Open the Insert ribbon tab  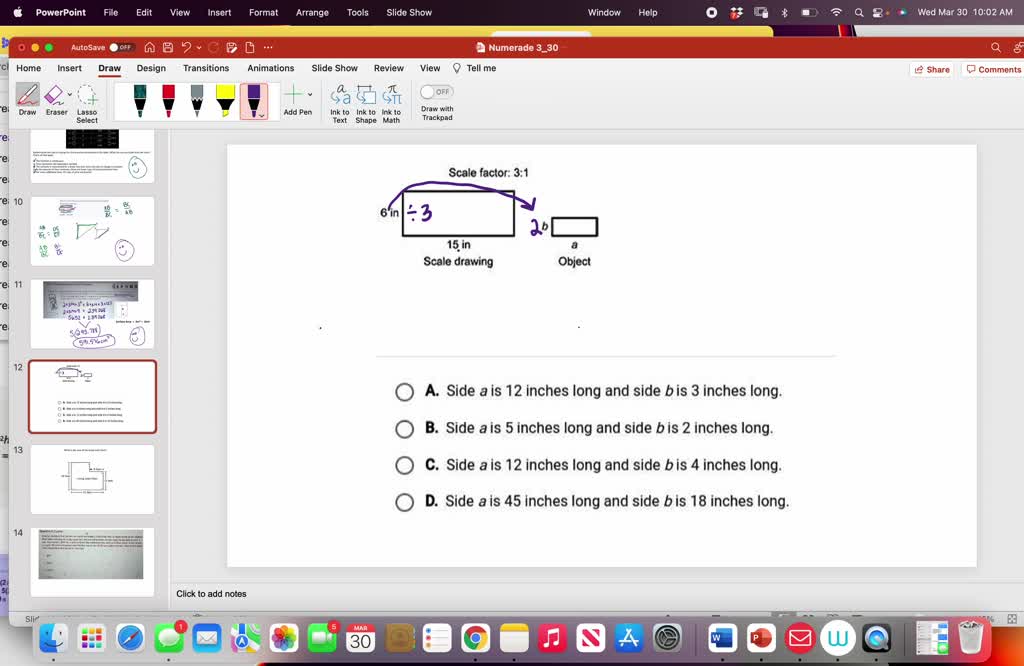click(69, 68)
